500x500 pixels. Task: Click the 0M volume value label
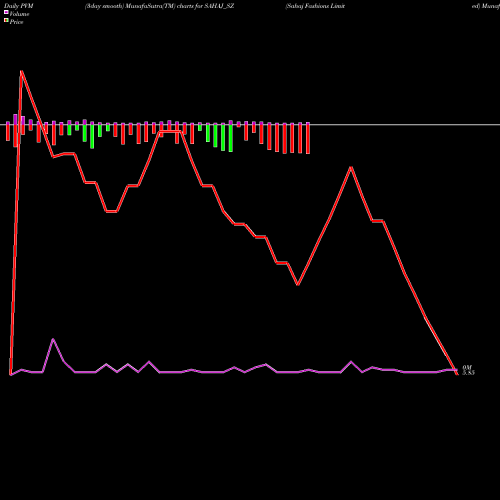click(467, 368)
